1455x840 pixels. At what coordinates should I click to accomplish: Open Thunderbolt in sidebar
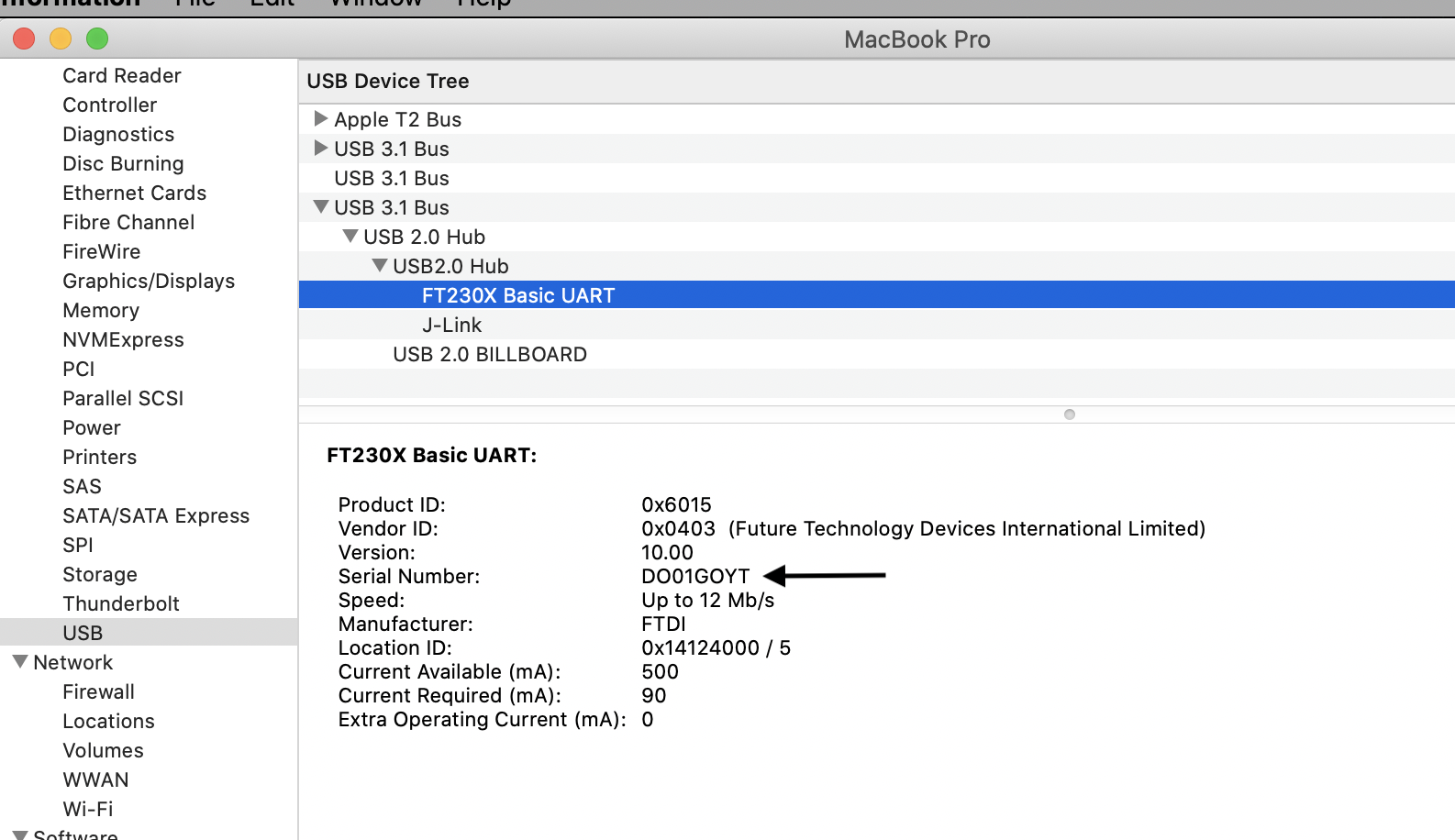coord(121,603)
